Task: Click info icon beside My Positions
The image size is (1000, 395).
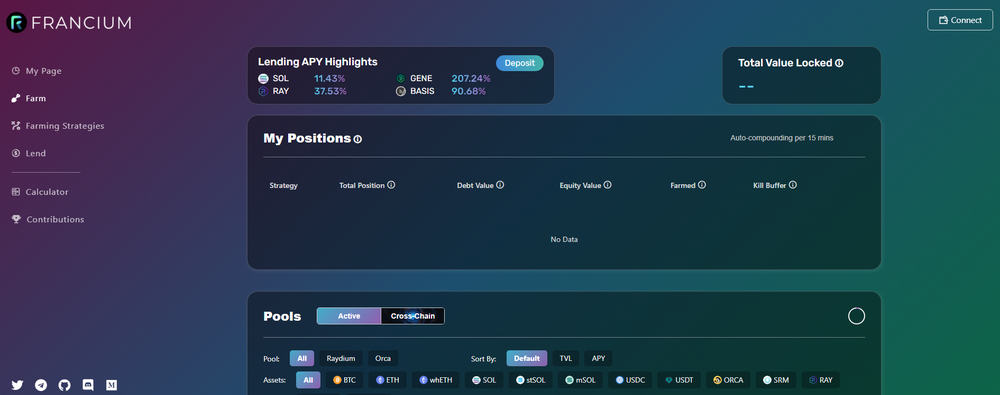Action: (x=358, y=139)
